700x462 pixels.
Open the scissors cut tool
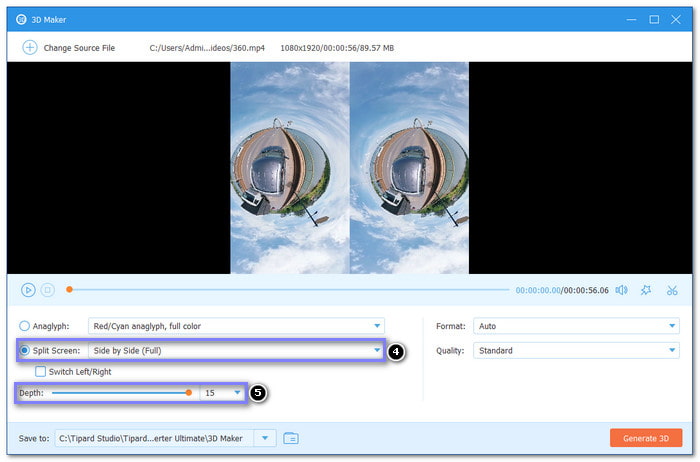[x=672, y=290]
